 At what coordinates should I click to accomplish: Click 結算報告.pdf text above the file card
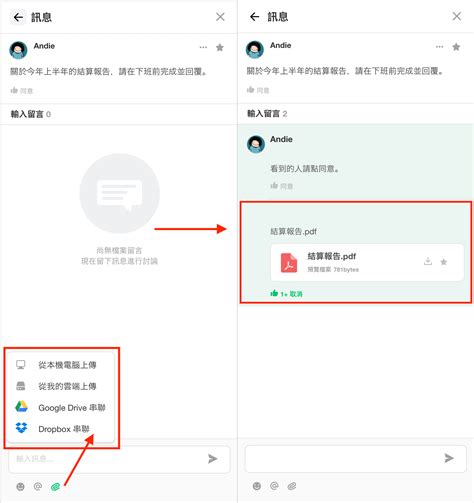[x=293, y=231]
